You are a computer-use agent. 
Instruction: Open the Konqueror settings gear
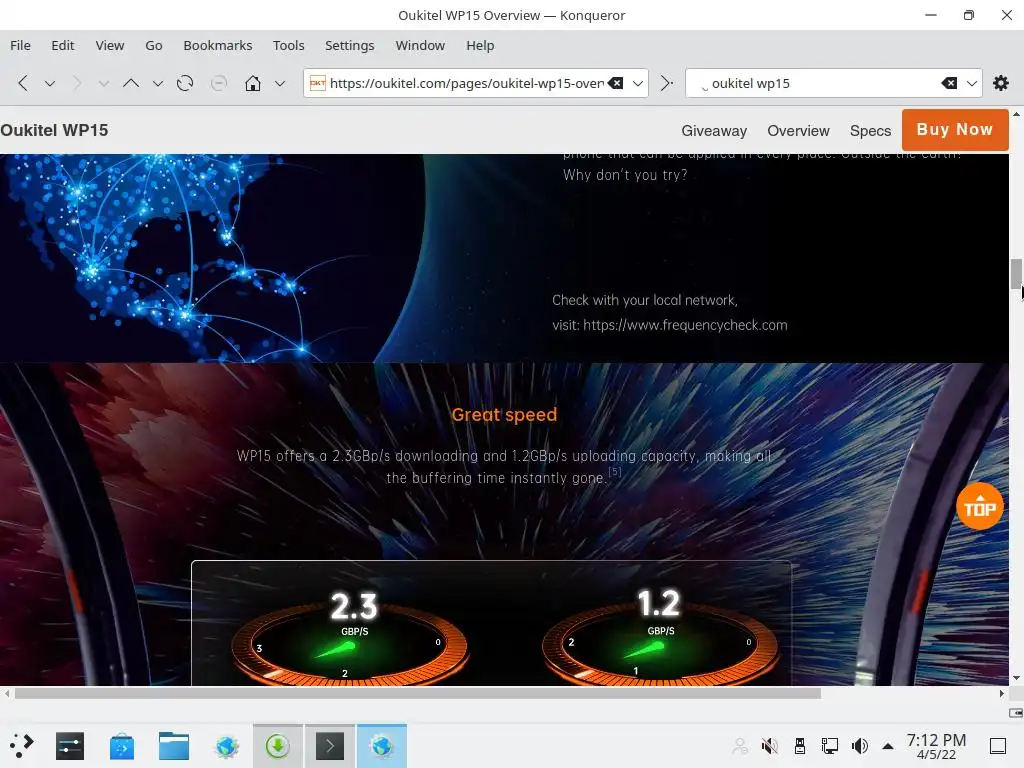[x=1000, y=83]
